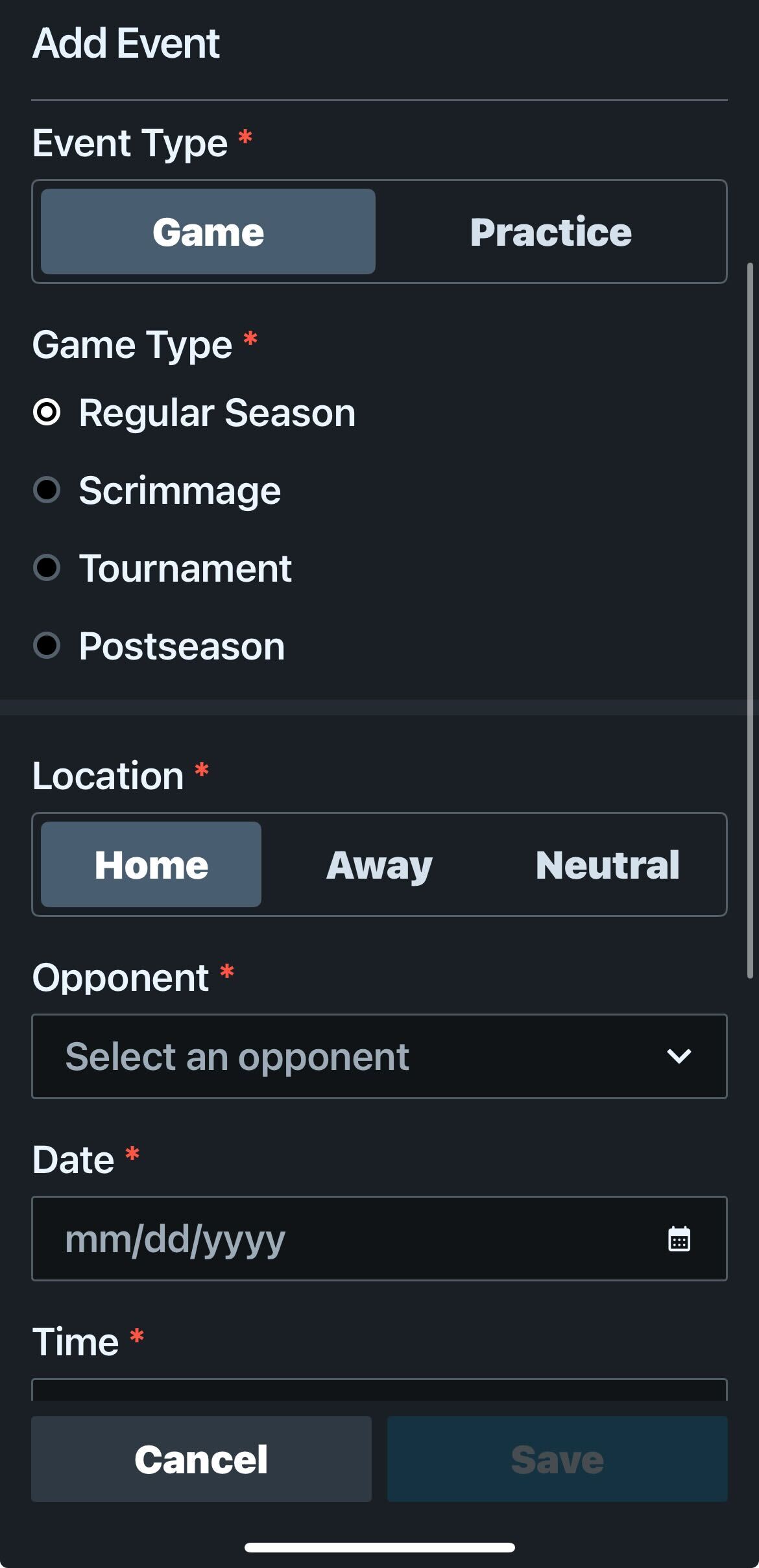The height and width of the screenshot is (1568, 759).
Task: Click the home indicator bar at bottom
Action: tap(379, 1547)
